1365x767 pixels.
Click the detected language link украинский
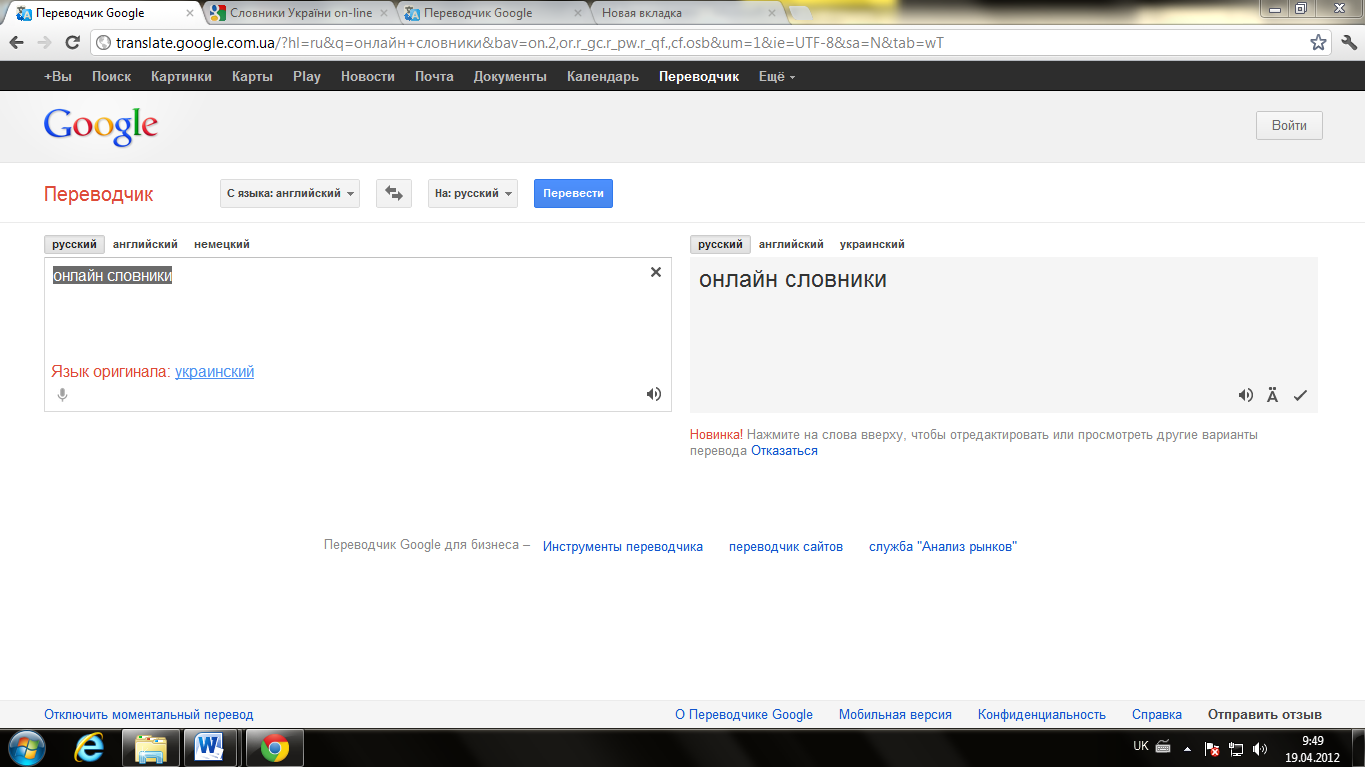coord(214,372)
